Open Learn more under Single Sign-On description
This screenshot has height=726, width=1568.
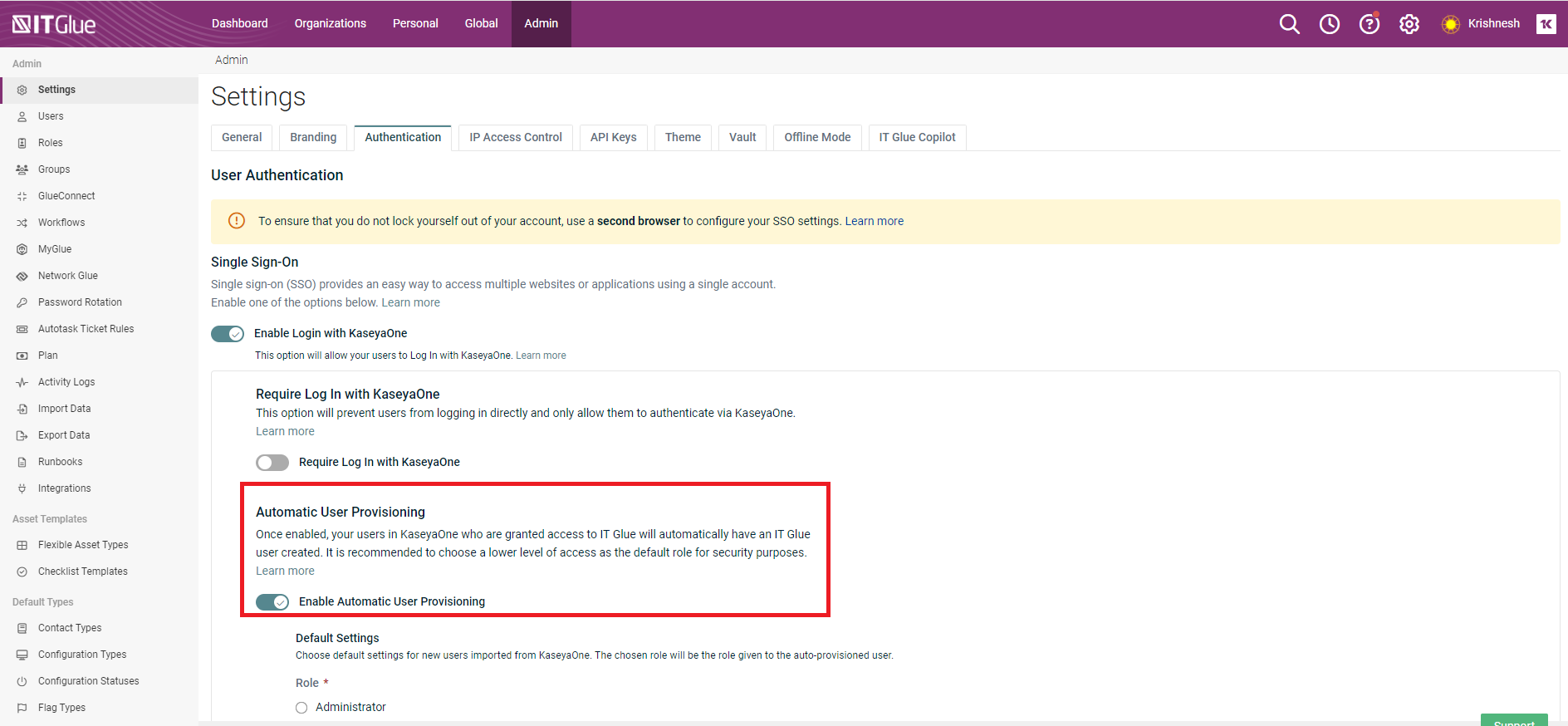(411, 303)
